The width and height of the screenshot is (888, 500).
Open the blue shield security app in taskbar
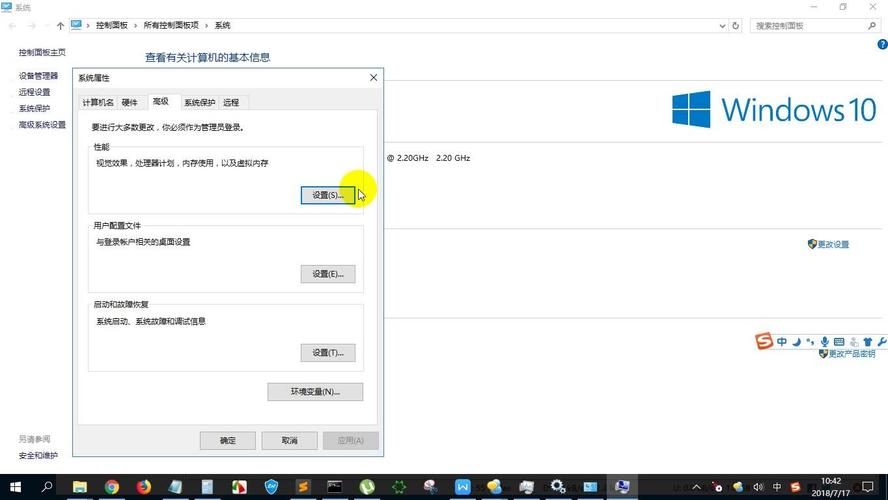click(x=271, y=486)
